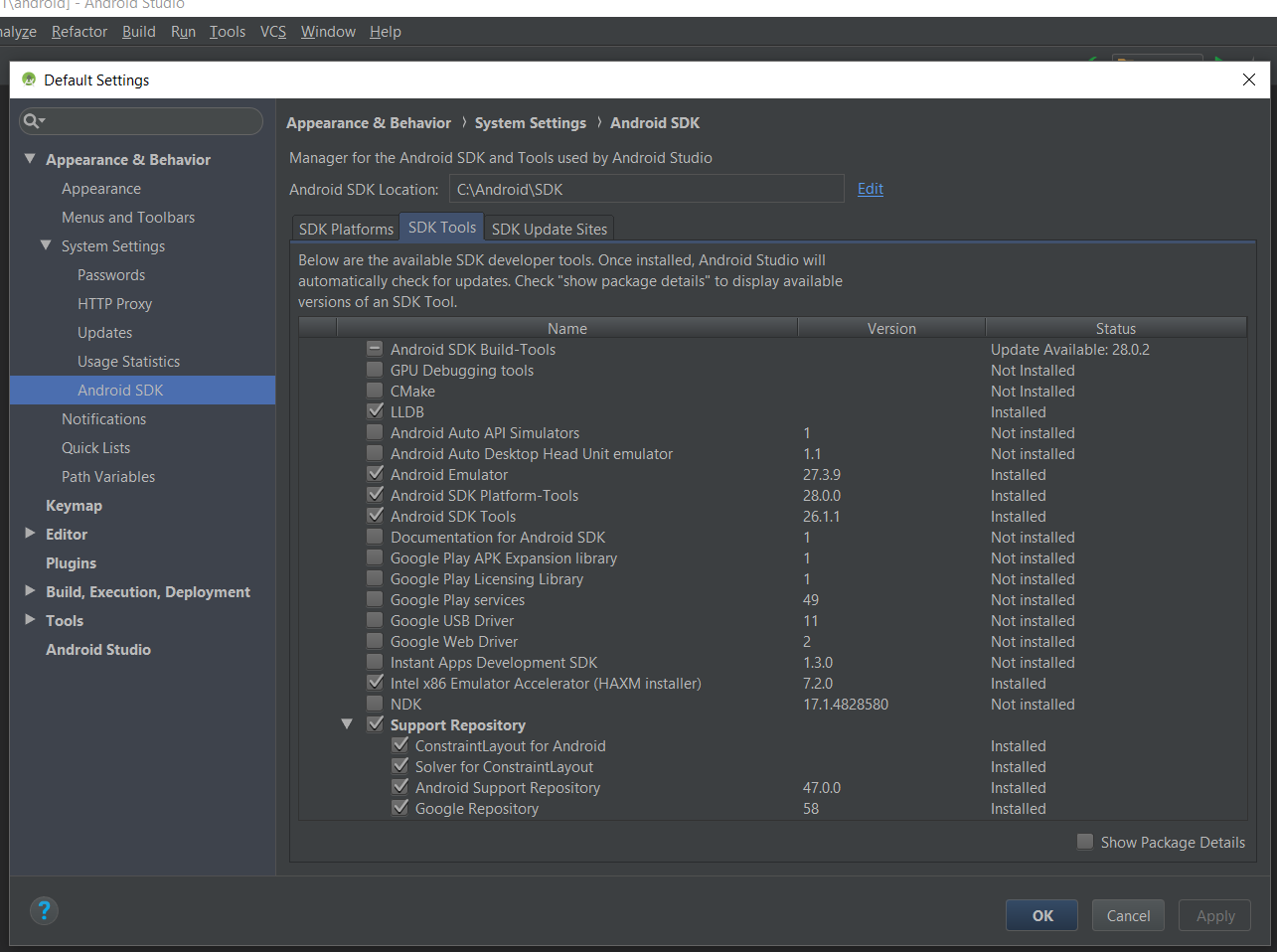The width and height of the screenshot is (1277, 952).
Task: Collapse Support Repository group
Action: coord(347,724)
